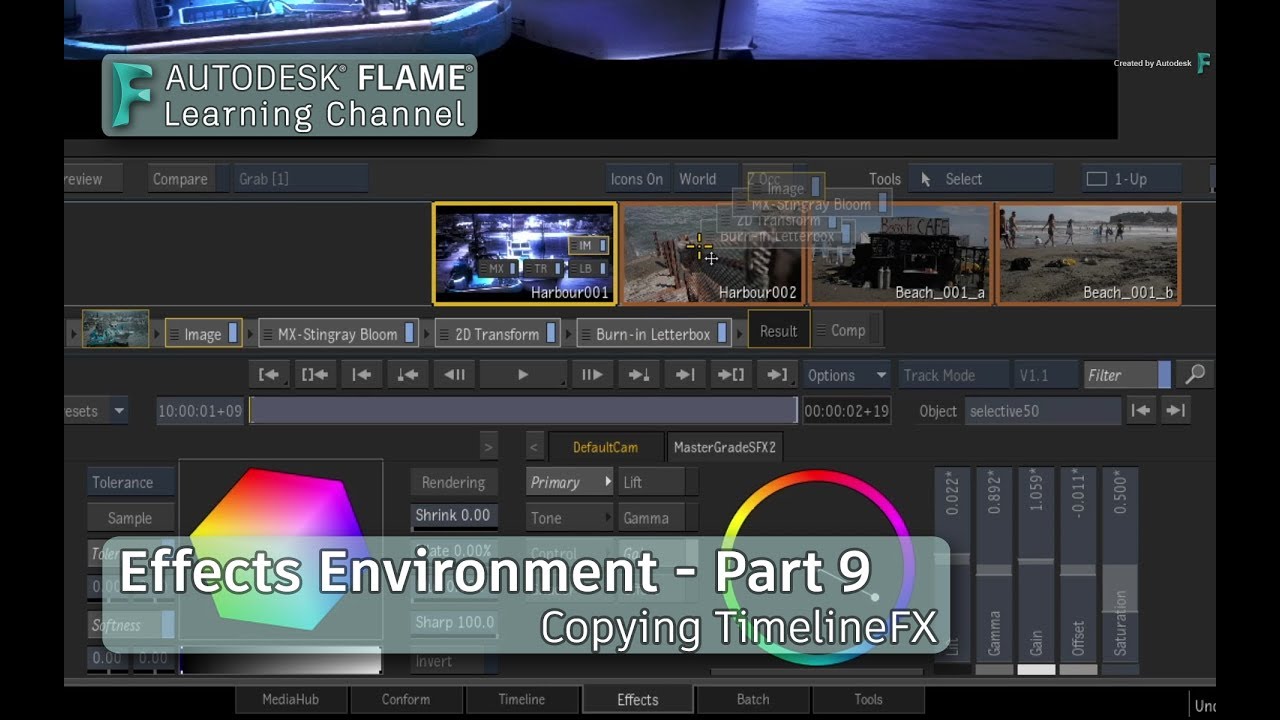Click the IM badge on the Harbour001 thumbnail
The image size is (1280, 720).
point(589,245)
